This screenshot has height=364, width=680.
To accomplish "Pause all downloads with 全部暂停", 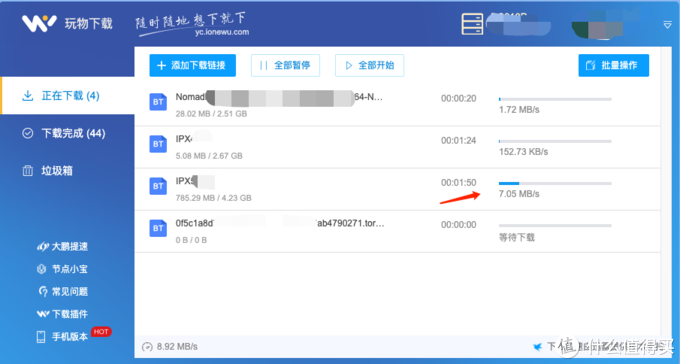I will (x=285, y=66).
